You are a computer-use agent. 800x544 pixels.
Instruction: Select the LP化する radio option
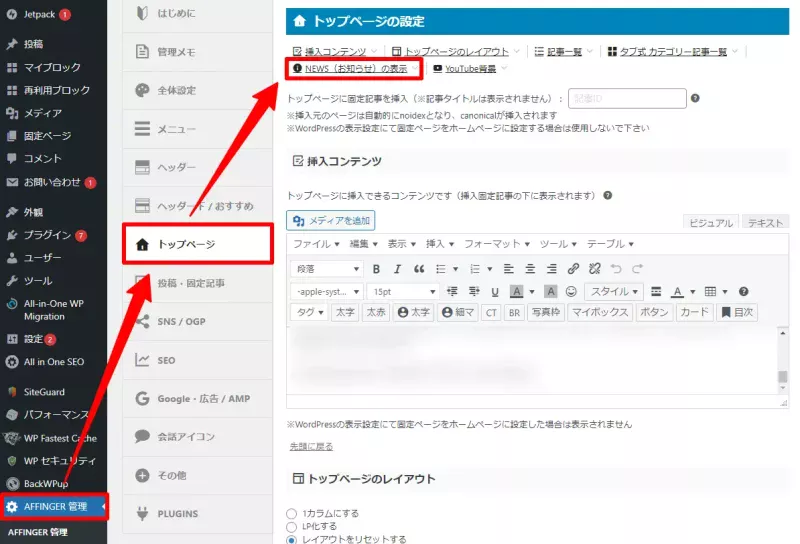pyautogui.click(x=291, y=527)
